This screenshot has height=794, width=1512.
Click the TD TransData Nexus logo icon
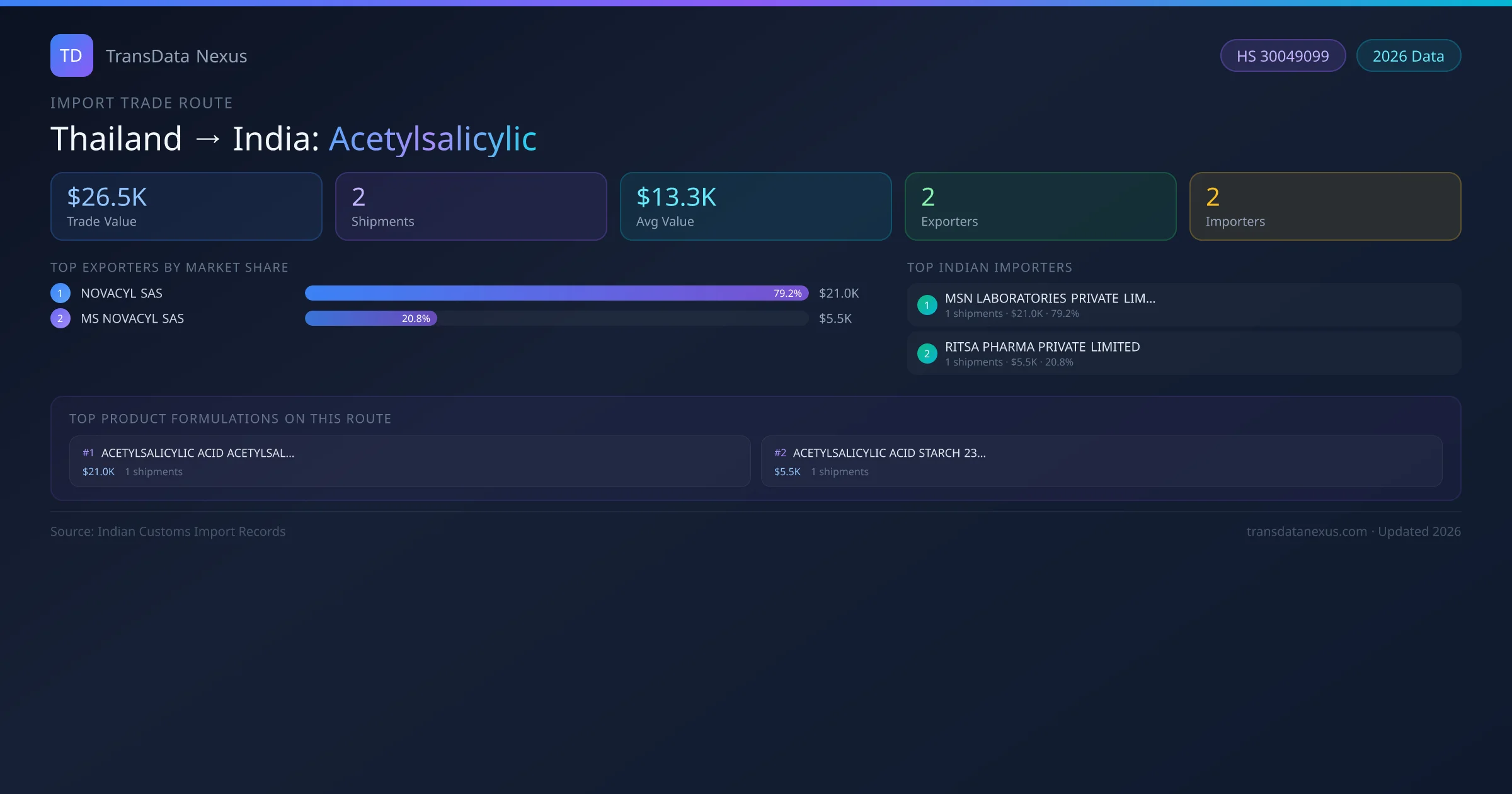click(x=71, y=55)
